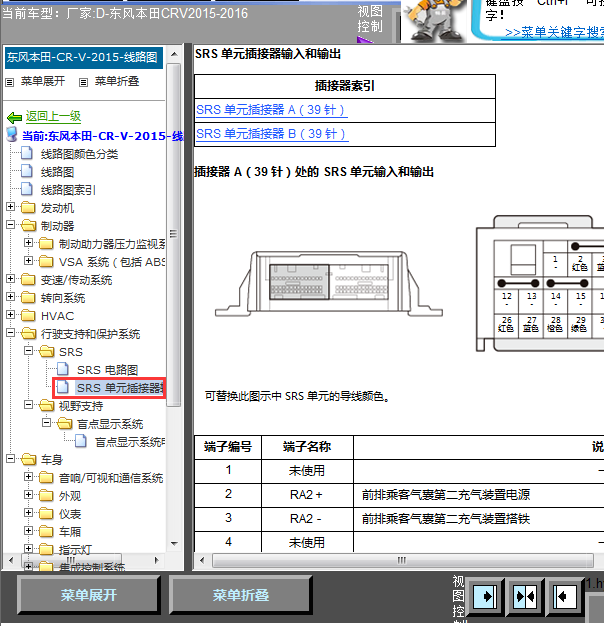Collapse the 视野支持 folder
Viewport: 604px width, 626px height.
pyautogui.click(x=28, y=405)
